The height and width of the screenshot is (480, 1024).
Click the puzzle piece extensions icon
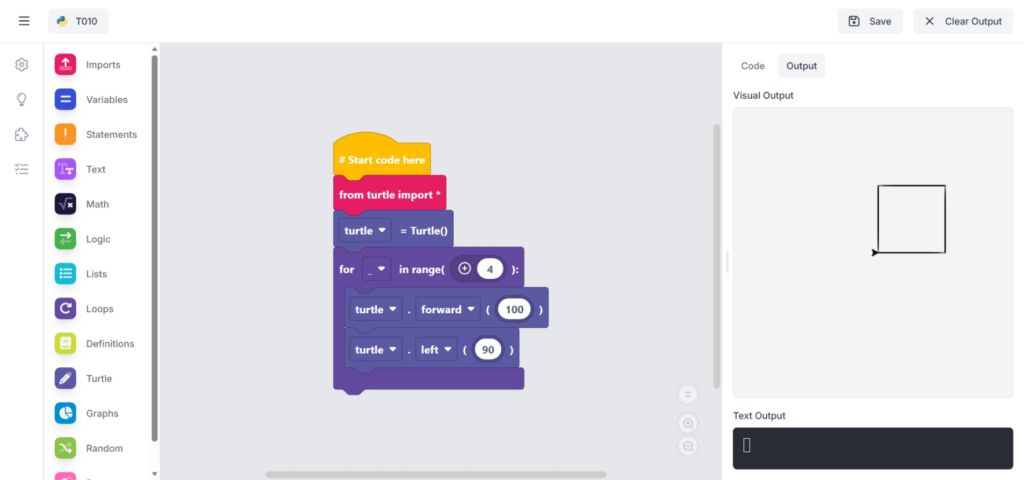[x=22, y=135]
